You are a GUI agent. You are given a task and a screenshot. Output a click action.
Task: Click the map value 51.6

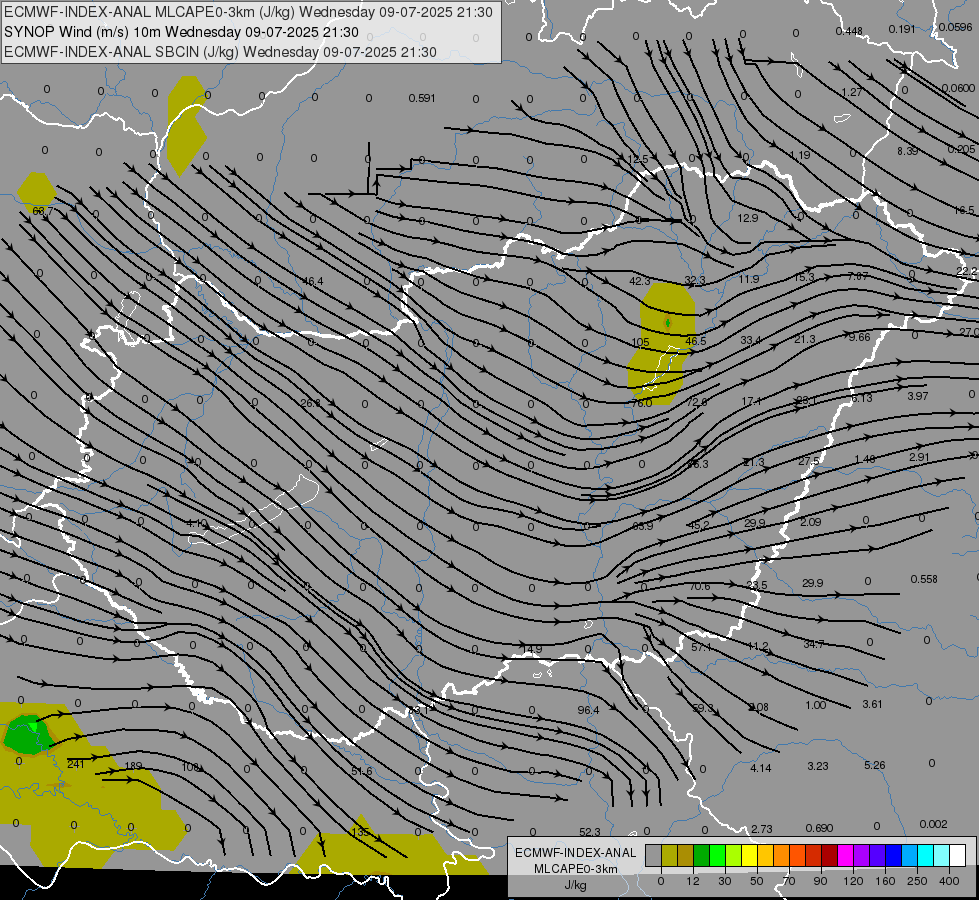click(362, 771)
